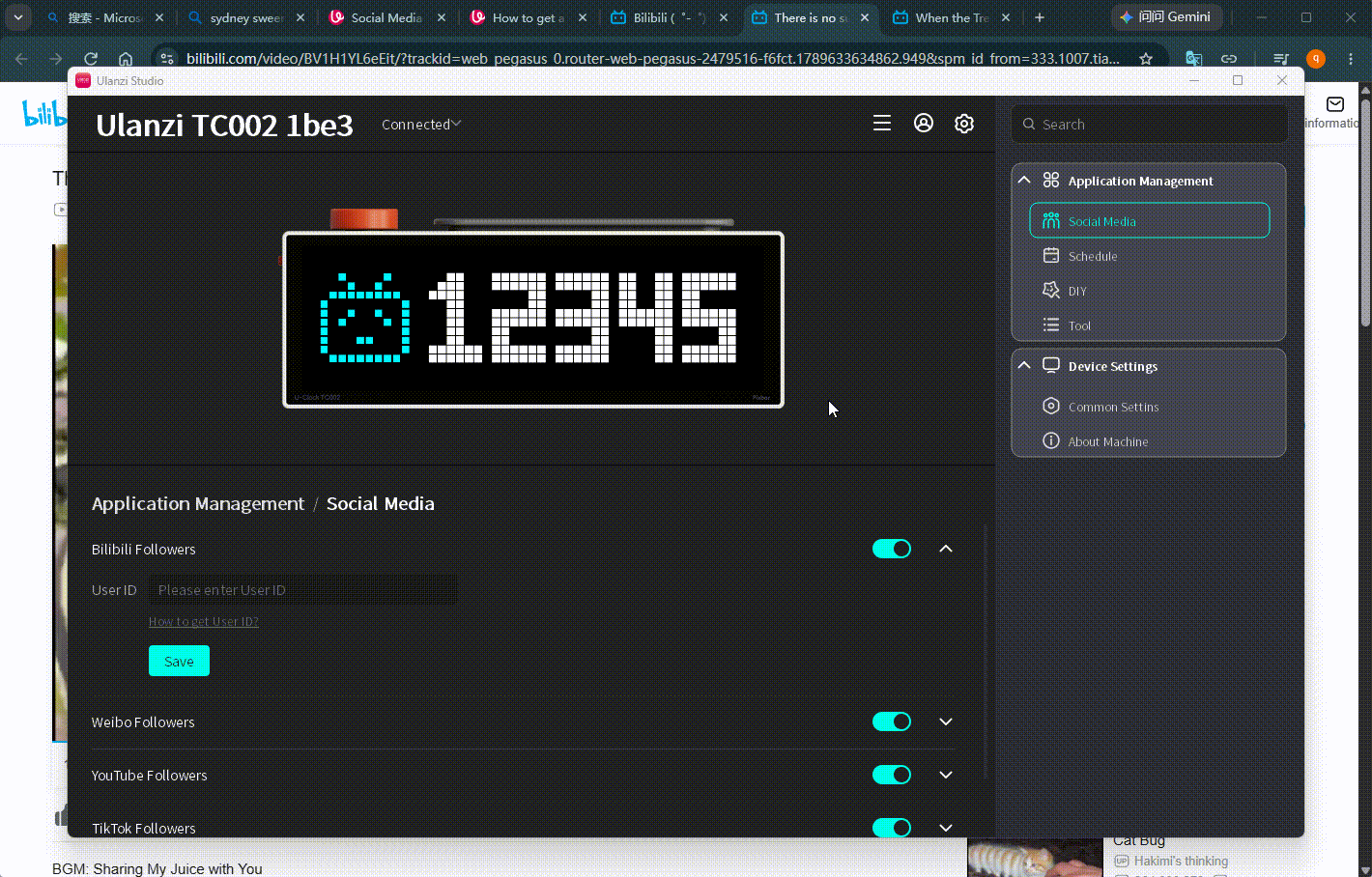Open Chrome three-dot menu
Screen dimensions: 1372x877
(x=1351, y=59)
